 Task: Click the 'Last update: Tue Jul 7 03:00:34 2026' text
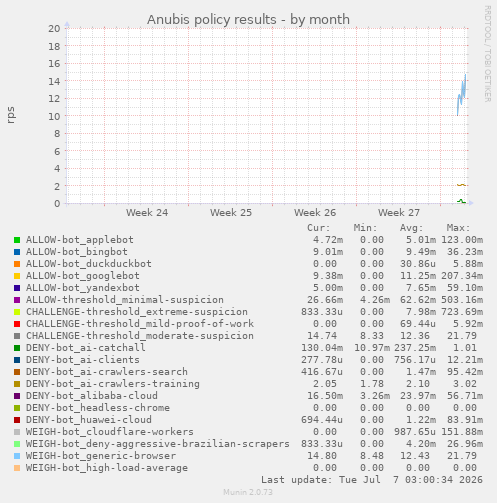tap(372, 480)
